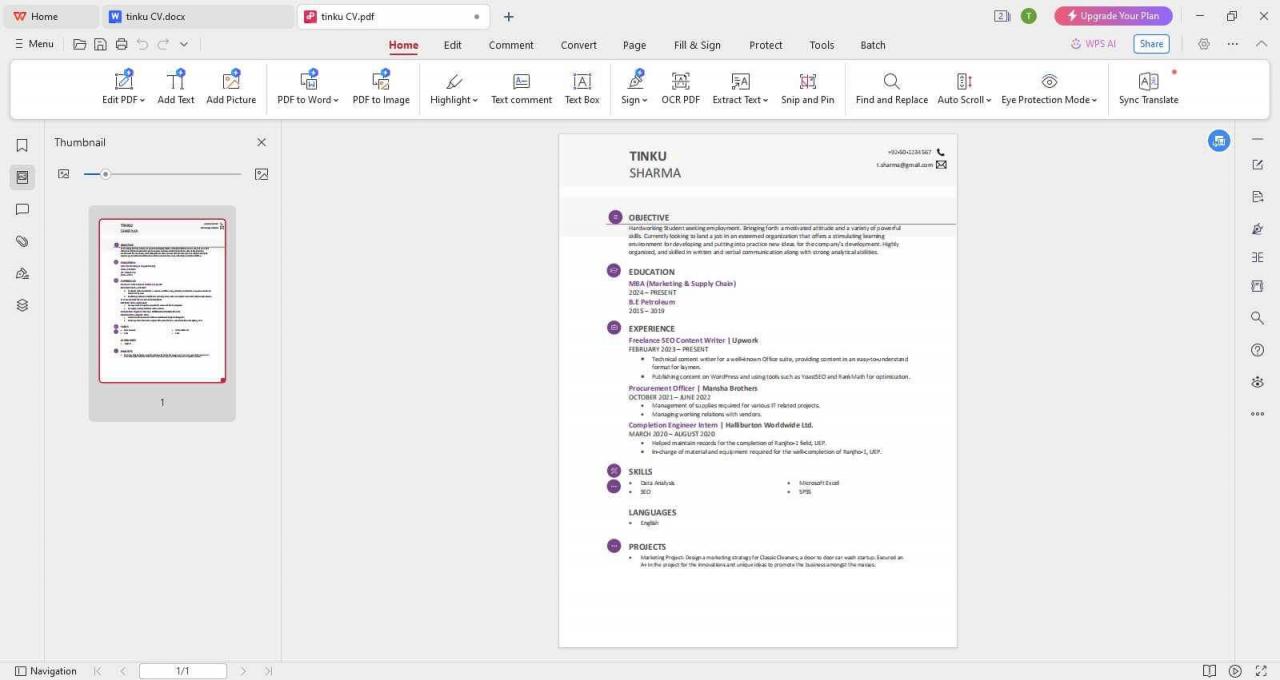Toggle the thumbnail panel sidebar button
Screen dimensions: 1280x680
22,177
